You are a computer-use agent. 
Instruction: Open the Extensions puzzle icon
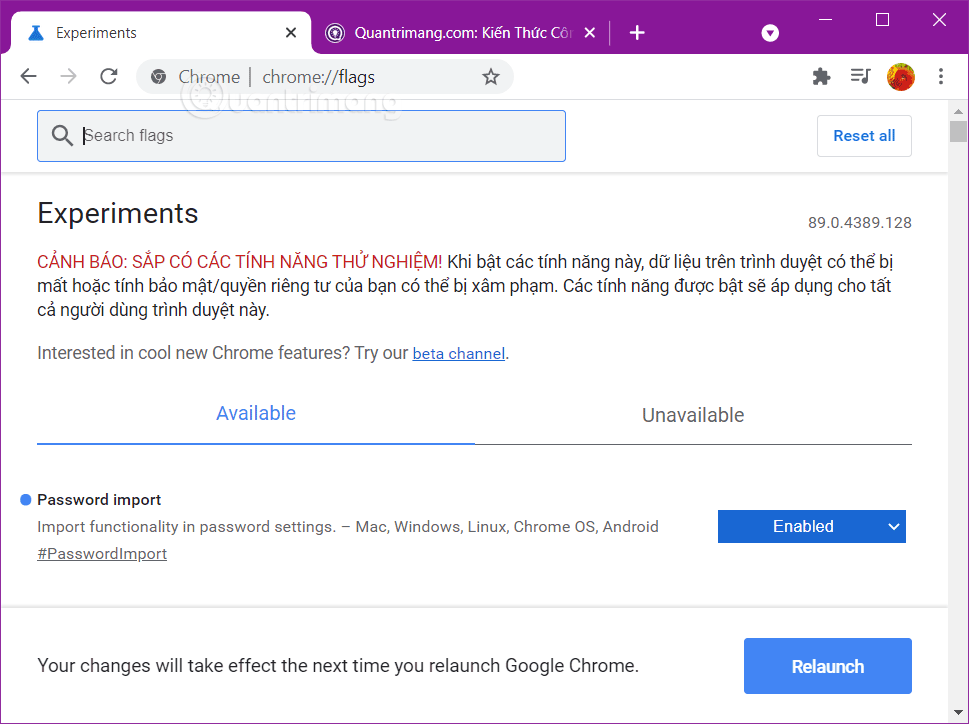[821, 77]
